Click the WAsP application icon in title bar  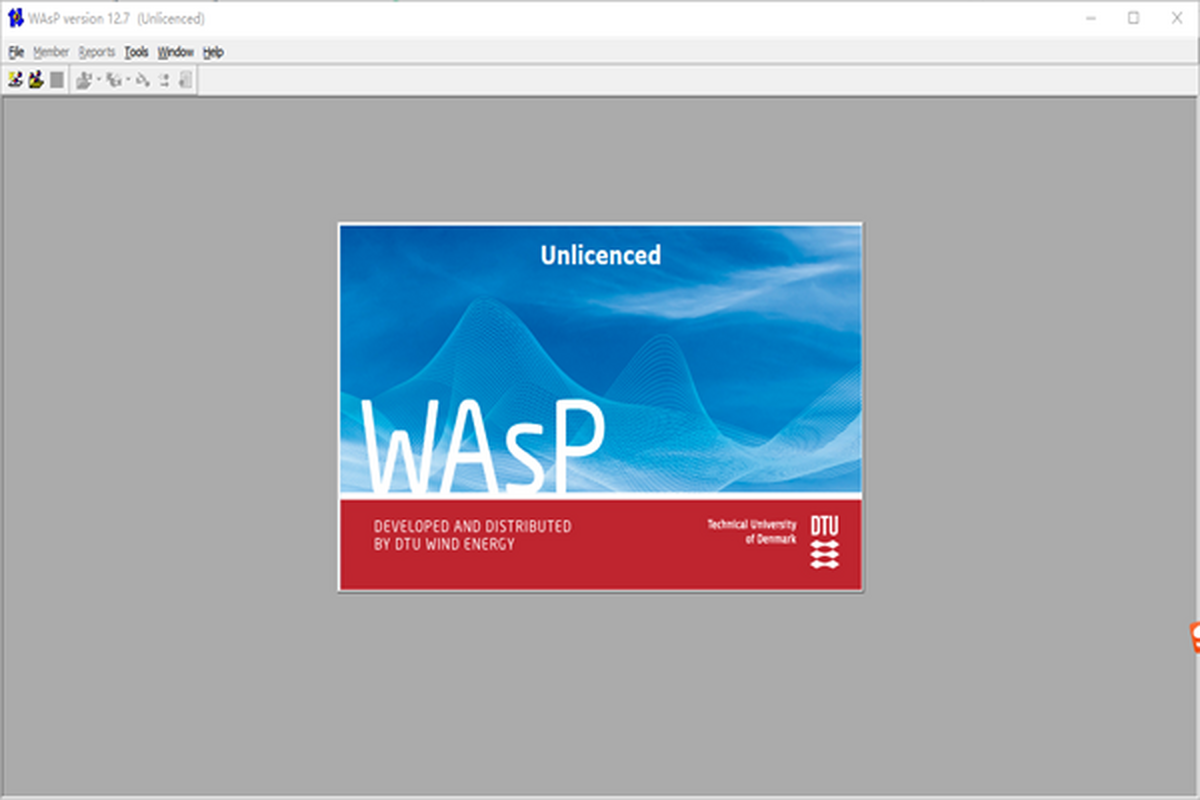(x=15, y=18)
